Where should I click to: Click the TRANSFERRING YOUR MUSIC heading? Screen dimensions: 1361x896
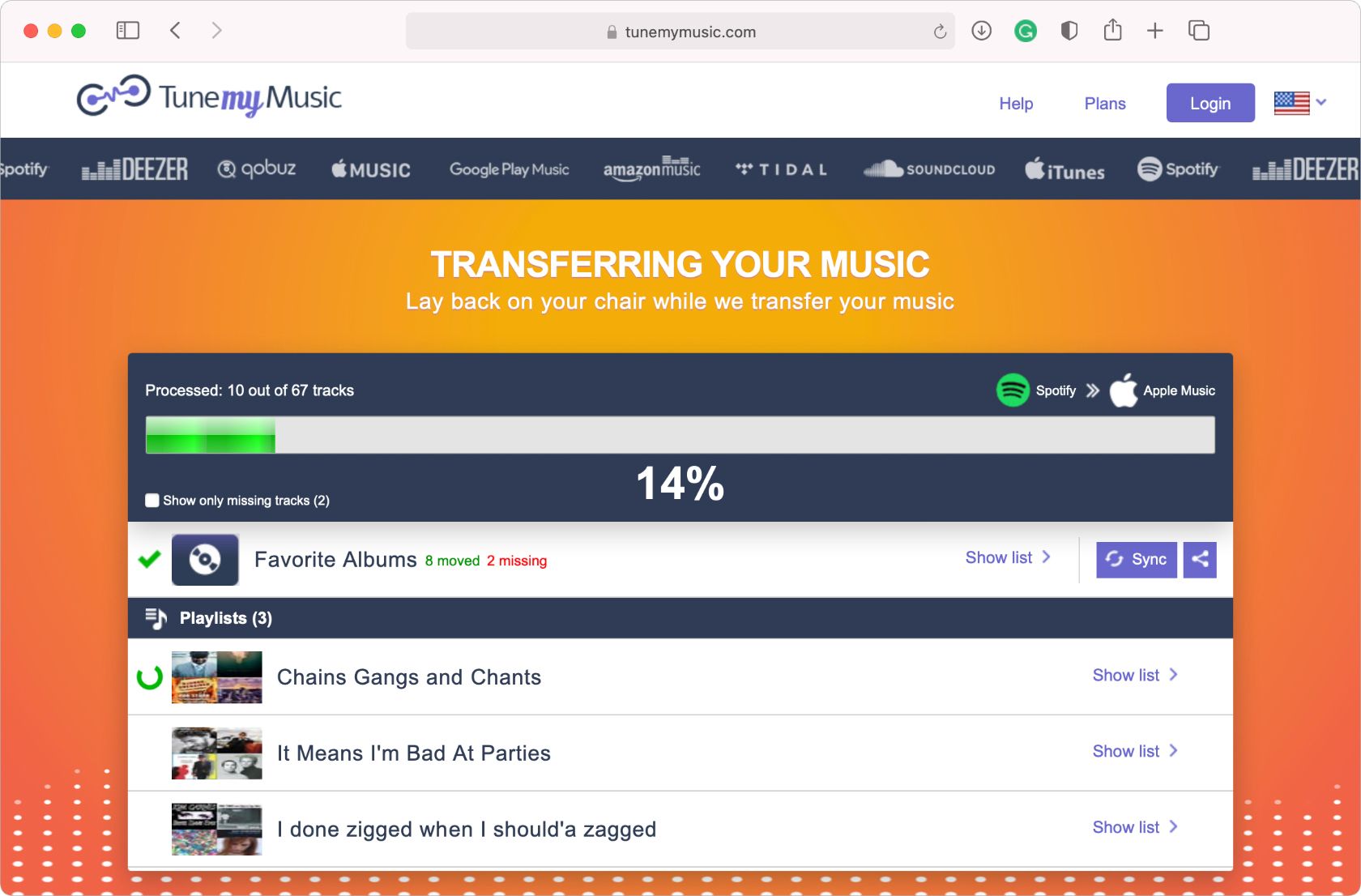pos(680,264)
